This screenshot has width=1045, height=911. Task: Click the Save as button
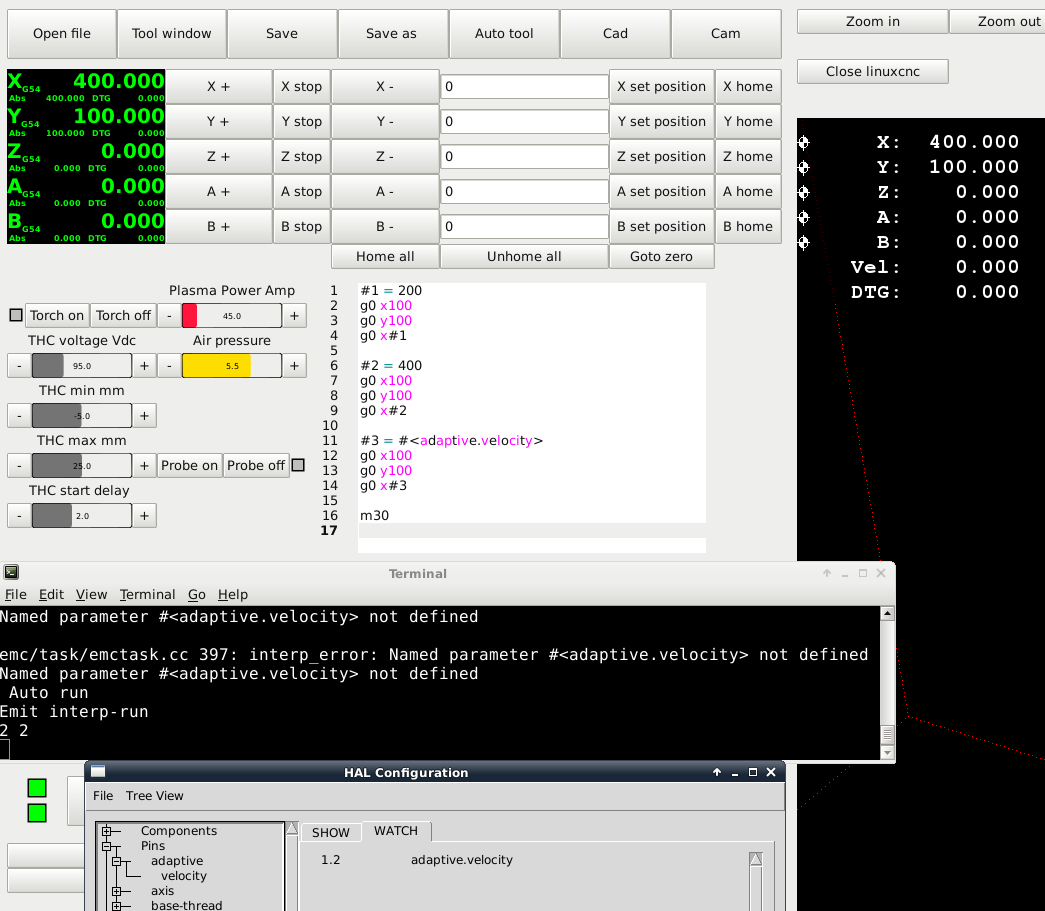(391, 33)
